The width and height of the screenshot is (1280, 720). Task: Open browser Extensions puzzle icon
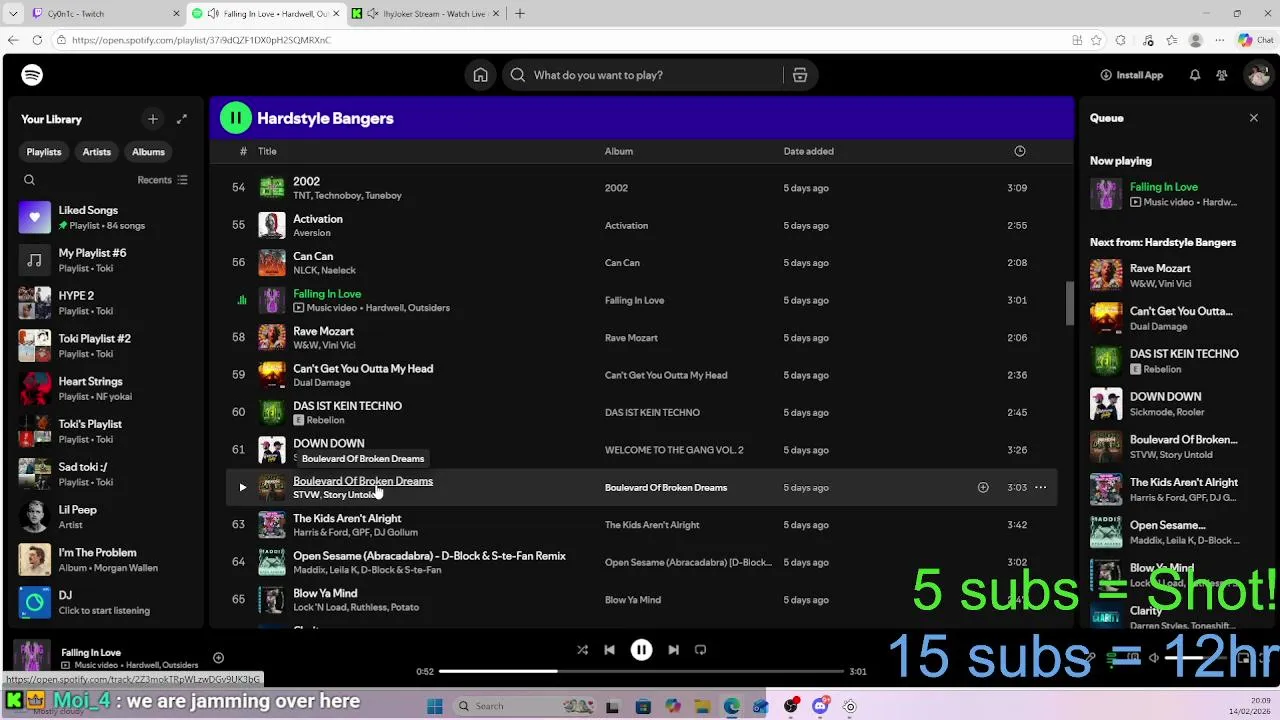point(1121,40)
